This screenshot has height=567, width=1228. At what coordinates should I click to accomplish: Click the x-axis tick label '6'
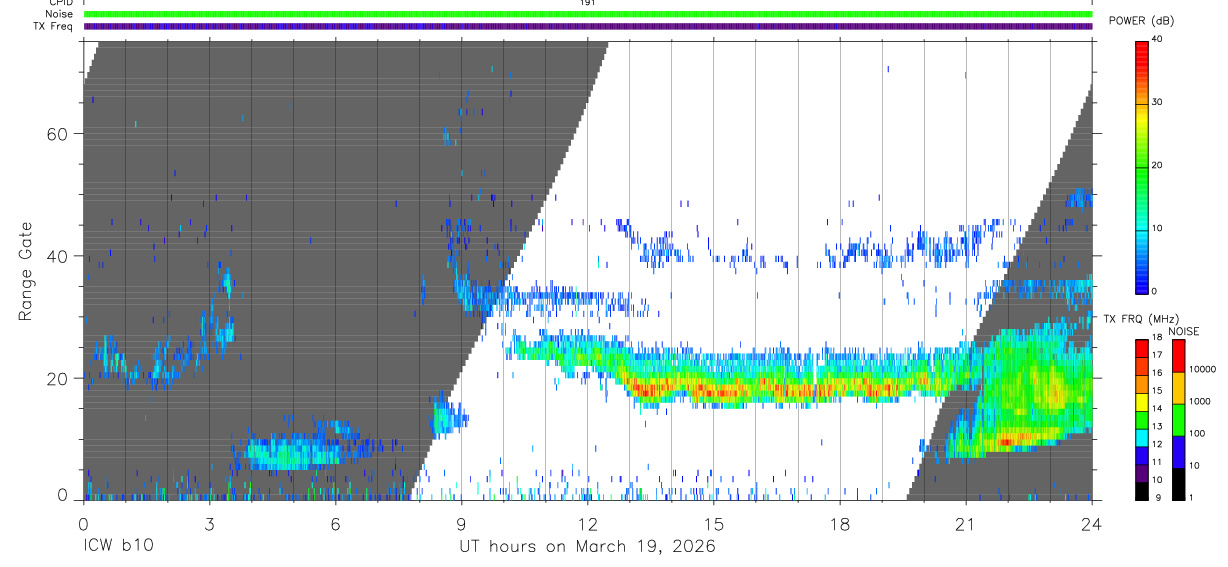pyautogui.click(x=335, y=522)
